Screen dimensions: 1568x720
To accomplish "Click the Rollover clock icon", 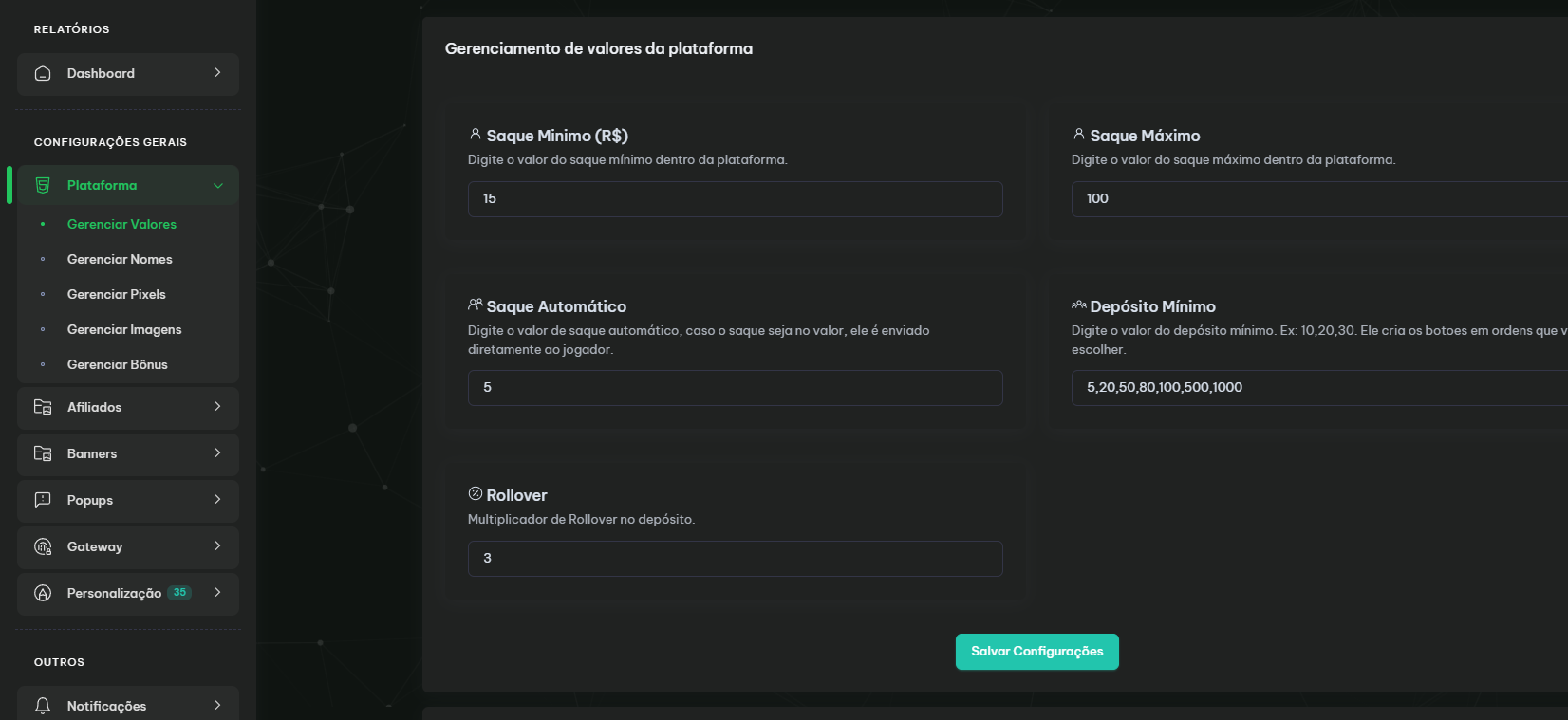I will (475, 493).
